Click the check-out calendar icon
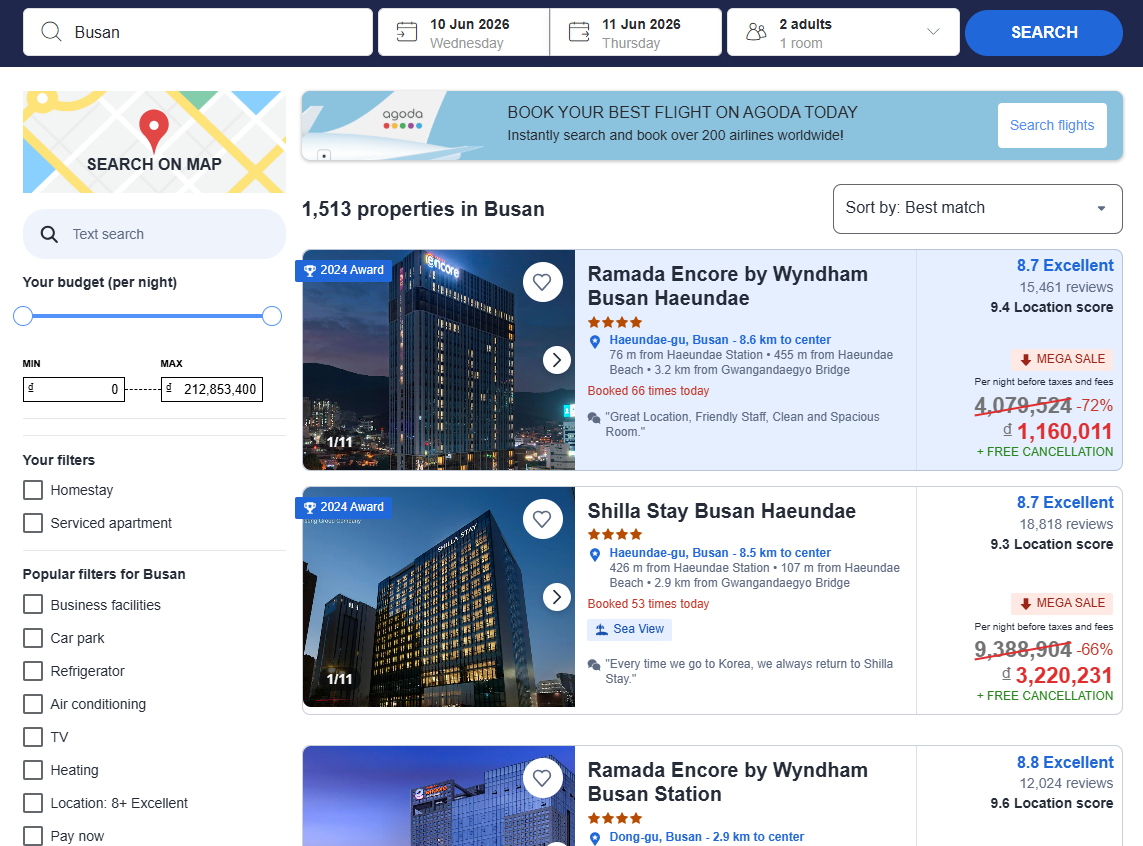The height and width of the screenshot is (846, 1143). pos(579,32)
